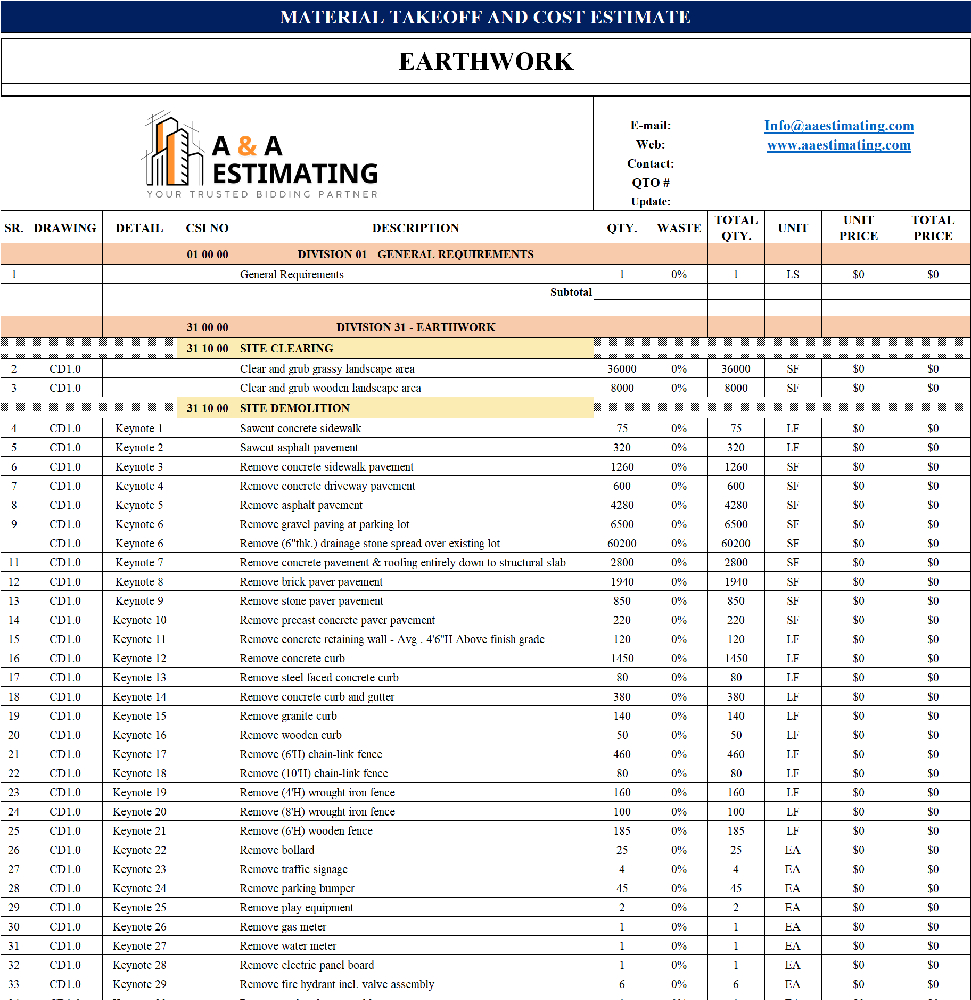The height and width of the screenshot is (1000, 971).
Task: Click the Remove play equipment description cell
Action: coord(296,908)
